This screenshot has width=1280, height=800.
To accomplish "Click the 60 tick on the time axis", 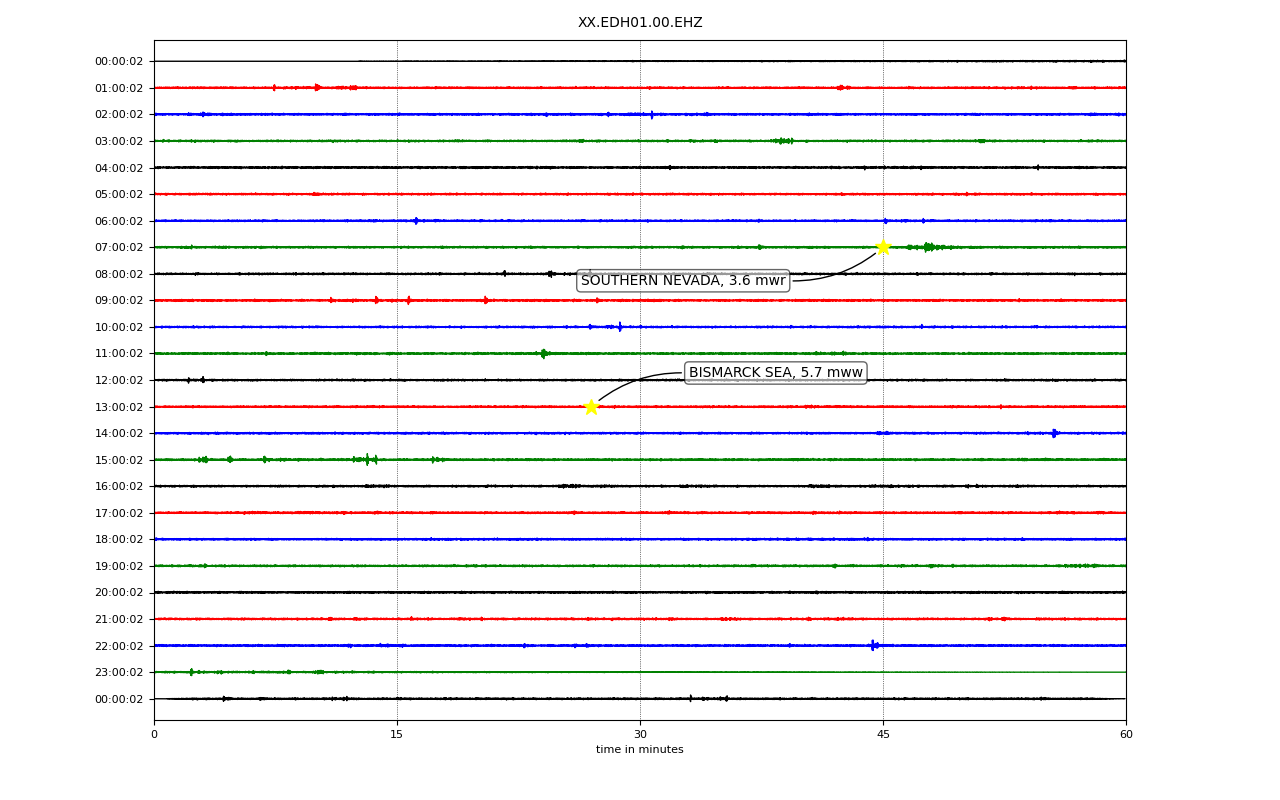I will pyautogui.click(x=1126, y=735).
